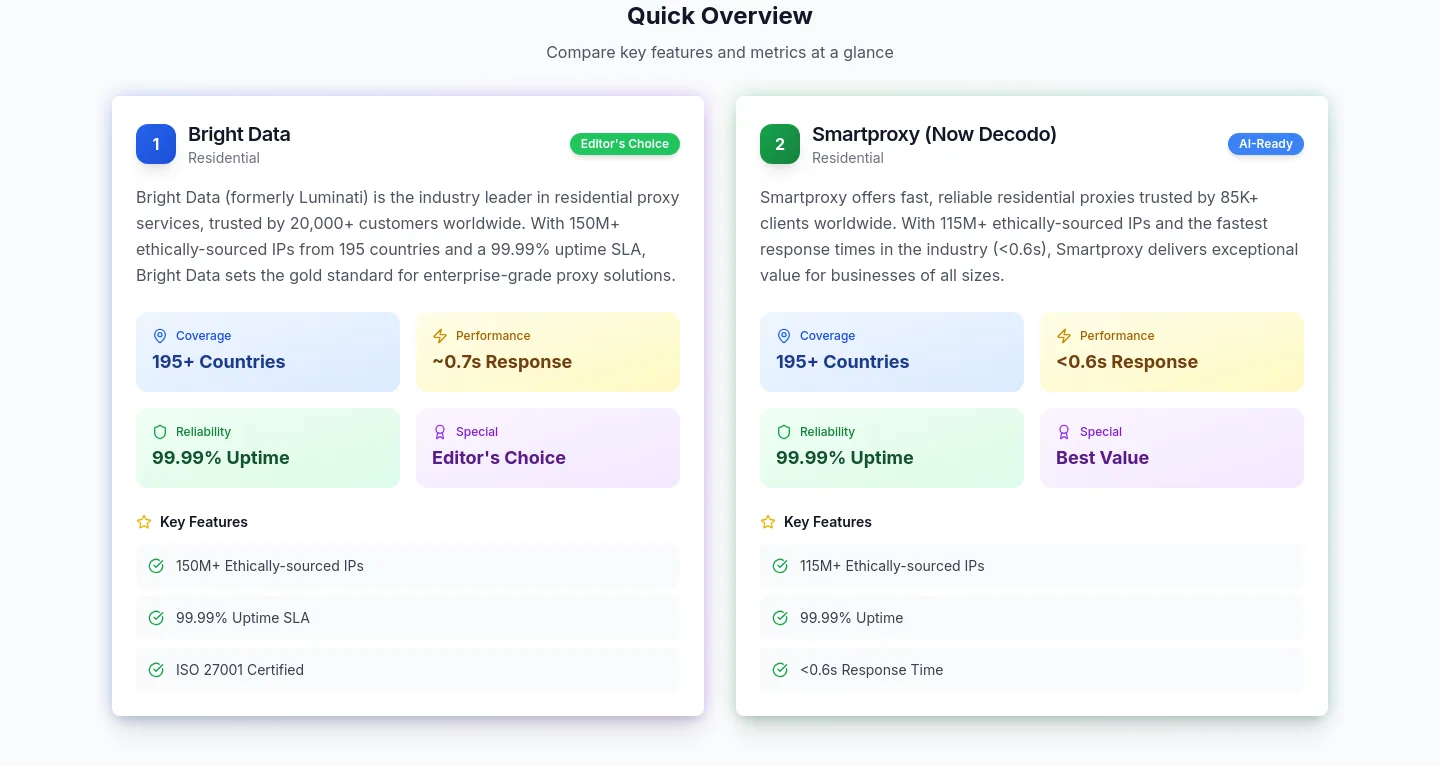Click the Quick Overview heading
1440x766 pixels.
point(720,16)
